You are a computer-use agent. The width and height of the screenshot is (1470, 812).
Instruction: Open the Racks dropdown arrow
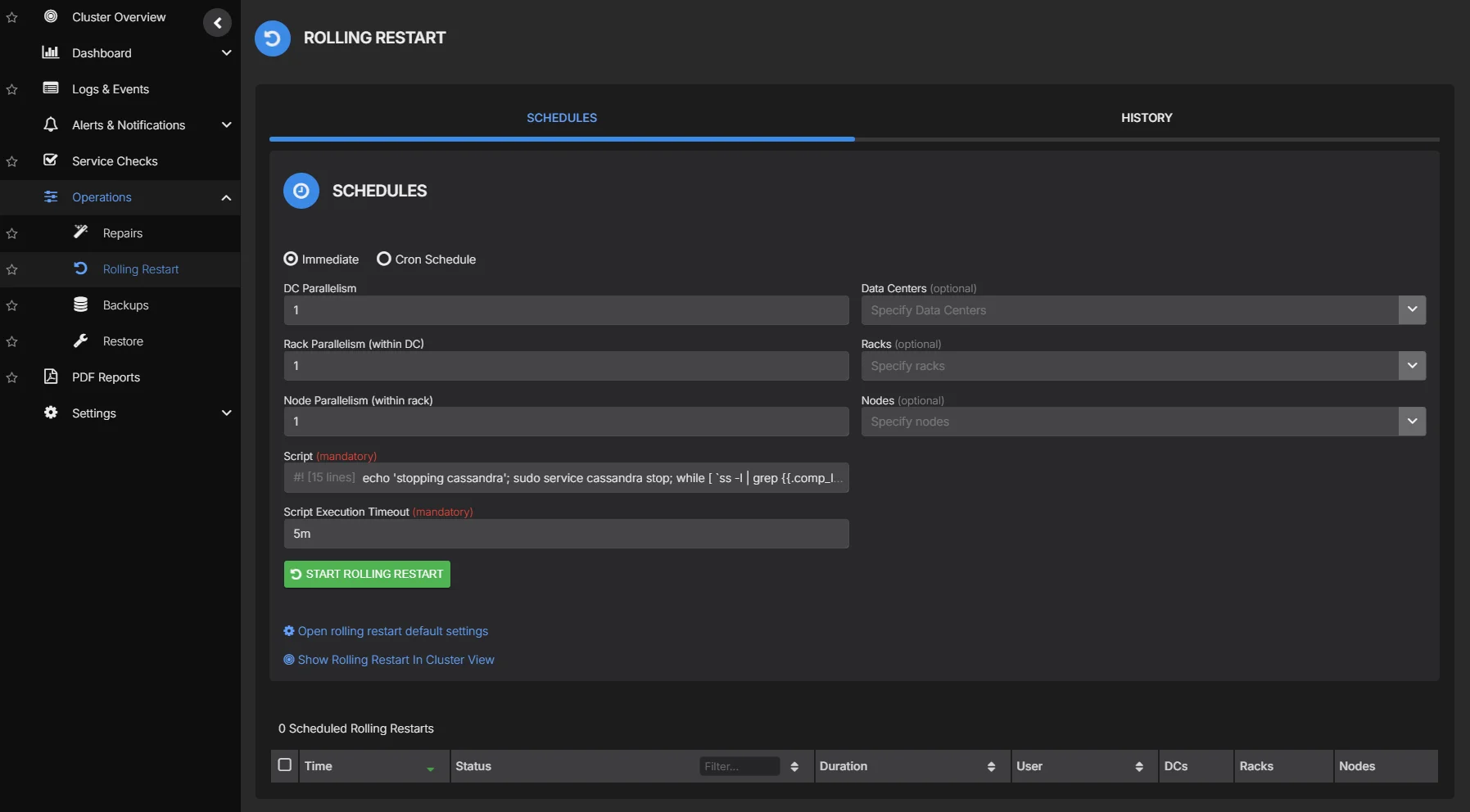(x=1412, y=366)
